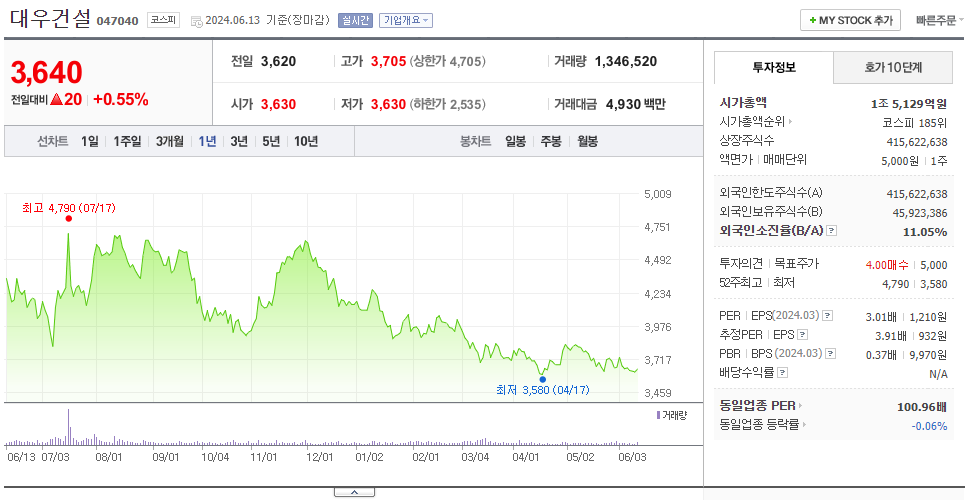This screenshot has height=500, width=968.
Task: Click the 거래대금 value 4,930 백만
Action: [x=636, y=104]
